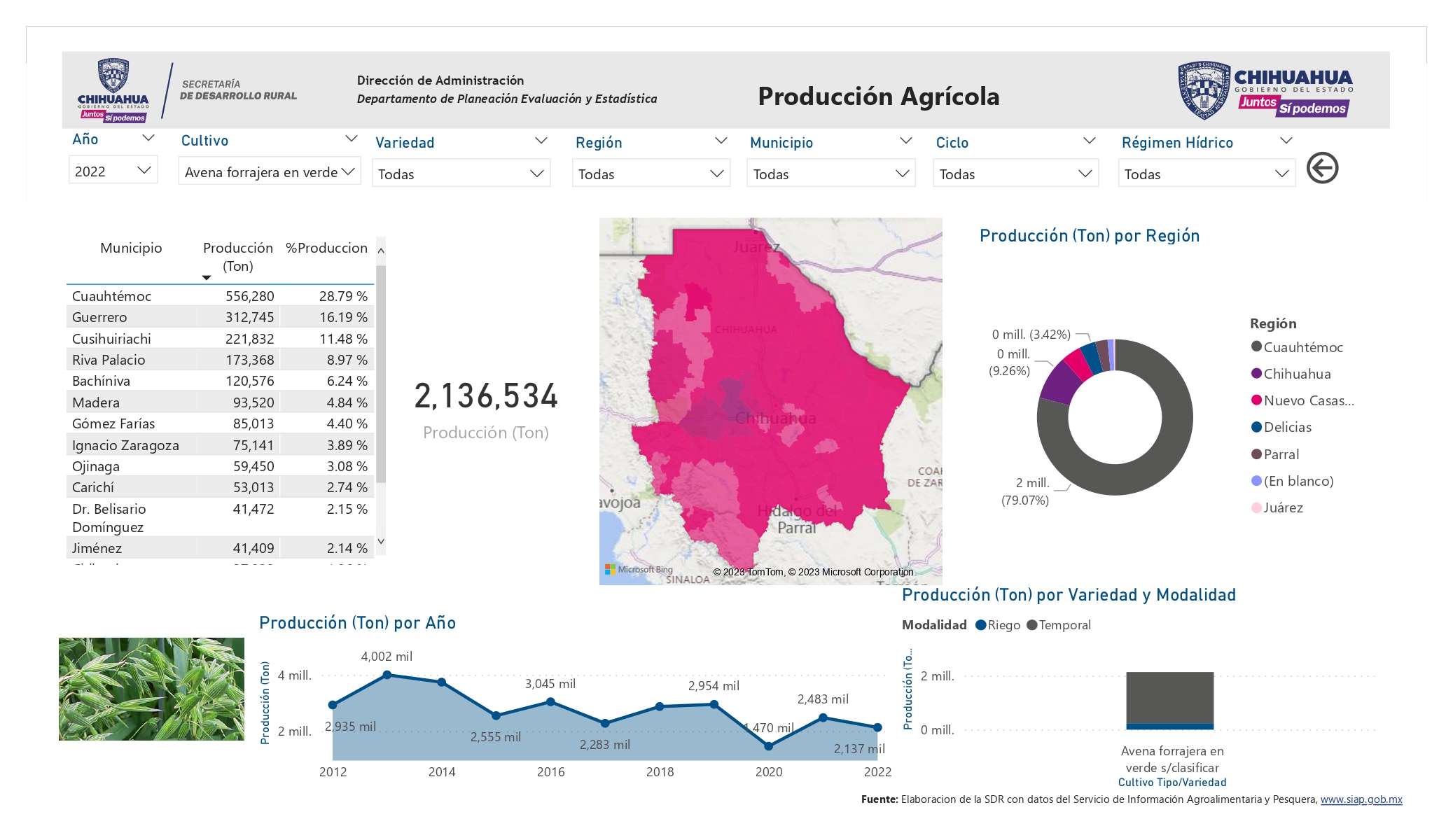Screen dimensions: 1453x840
Task: Select the Madera municipality row
Action: click(220, 402)
